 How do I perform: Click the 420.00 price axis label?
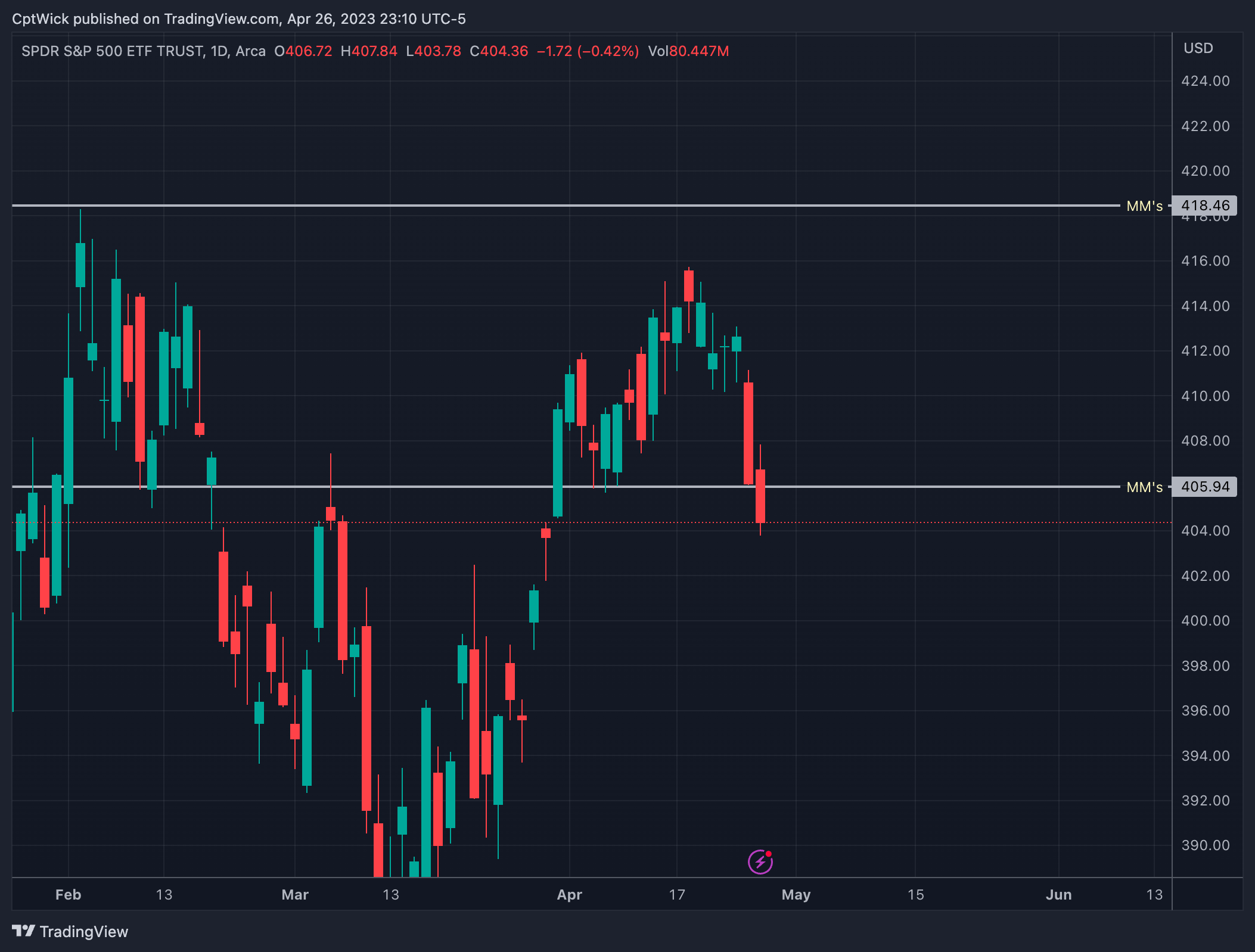1206,171
